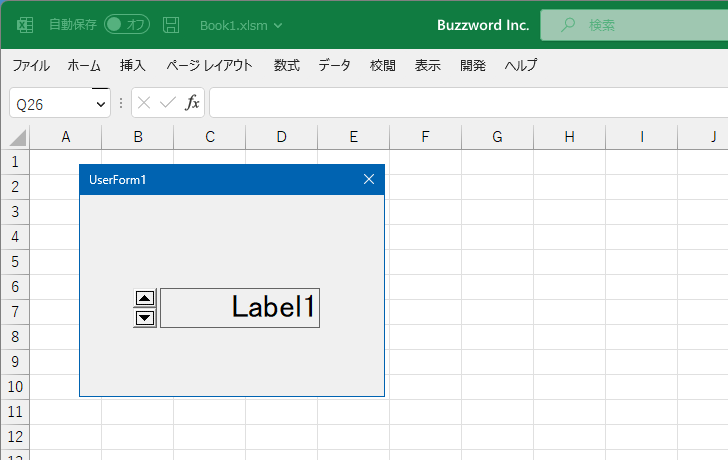Switch to the 開発 ribbon tab

[x=473, y=65]
